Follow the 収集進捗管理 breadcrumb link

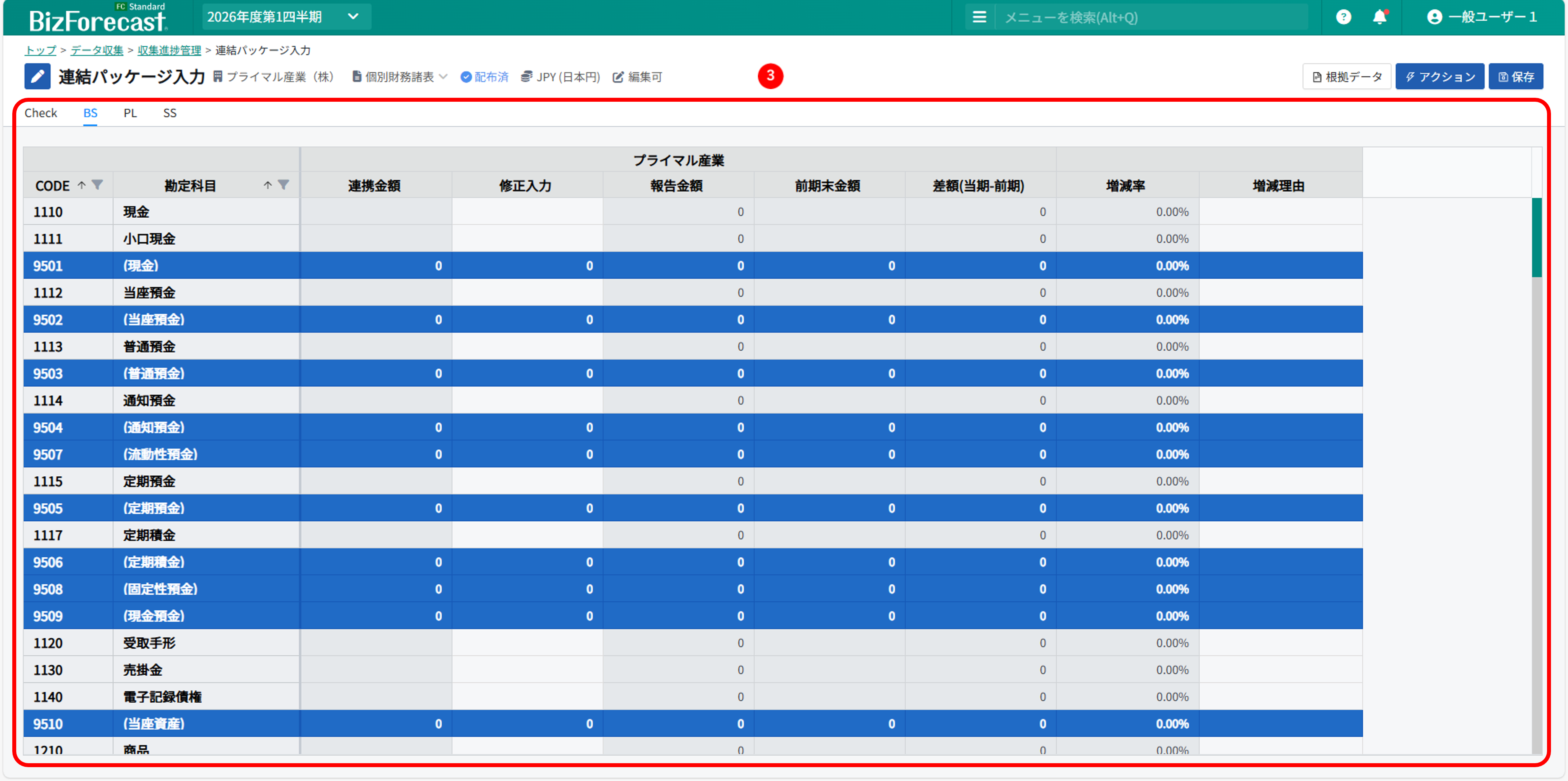point(169,51)
